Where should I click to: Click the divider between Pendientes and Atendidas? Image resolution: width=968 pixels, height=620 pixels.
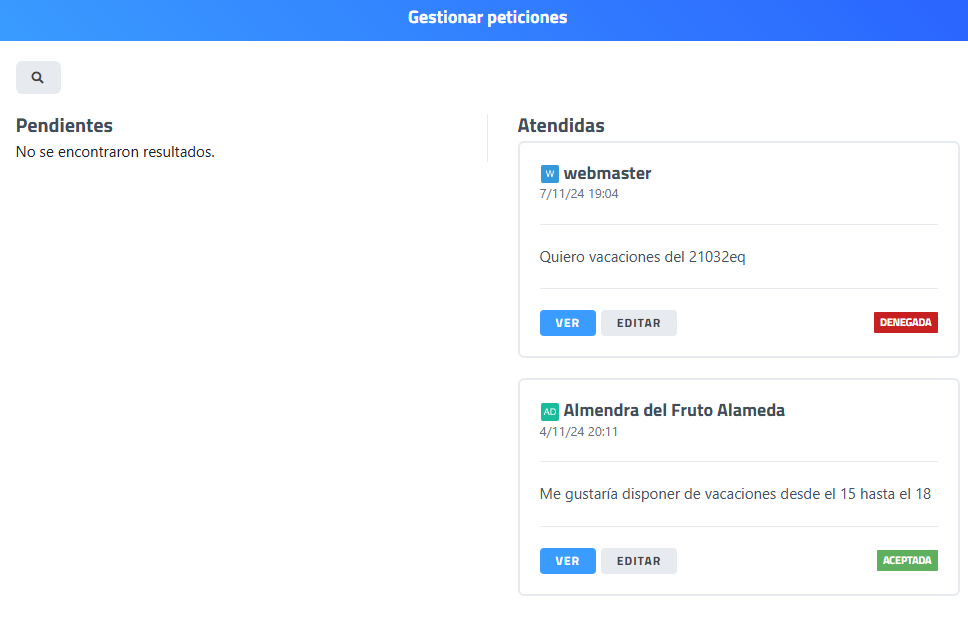tap(487, 138)
